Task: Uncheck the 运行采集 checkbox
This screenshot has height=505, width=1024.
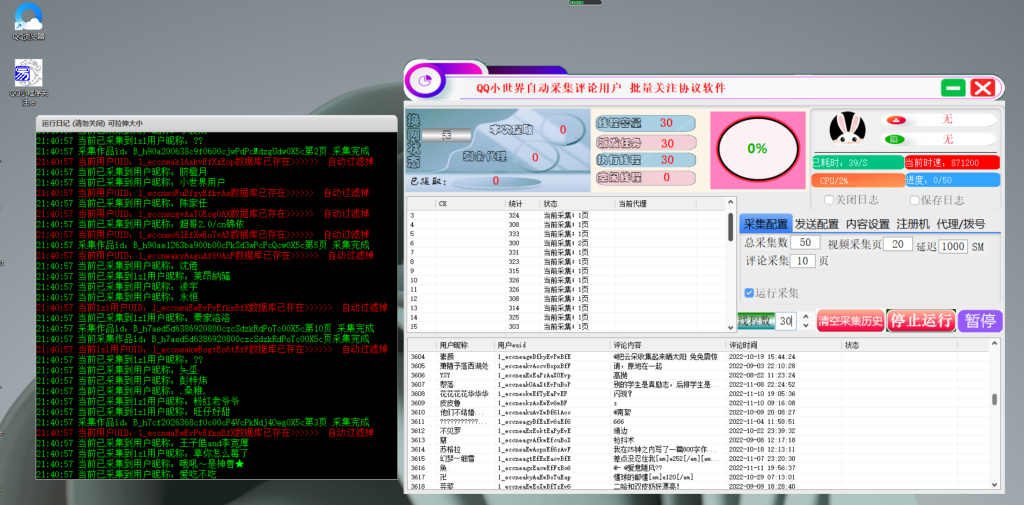Action: [749, 293]
